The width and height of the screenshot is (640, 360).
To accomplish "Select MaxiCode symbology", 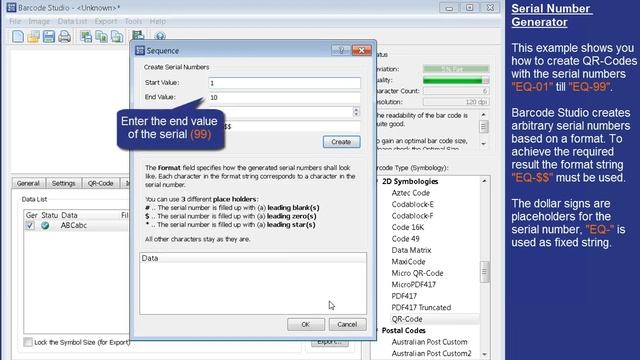I will [x=408, y=261].
